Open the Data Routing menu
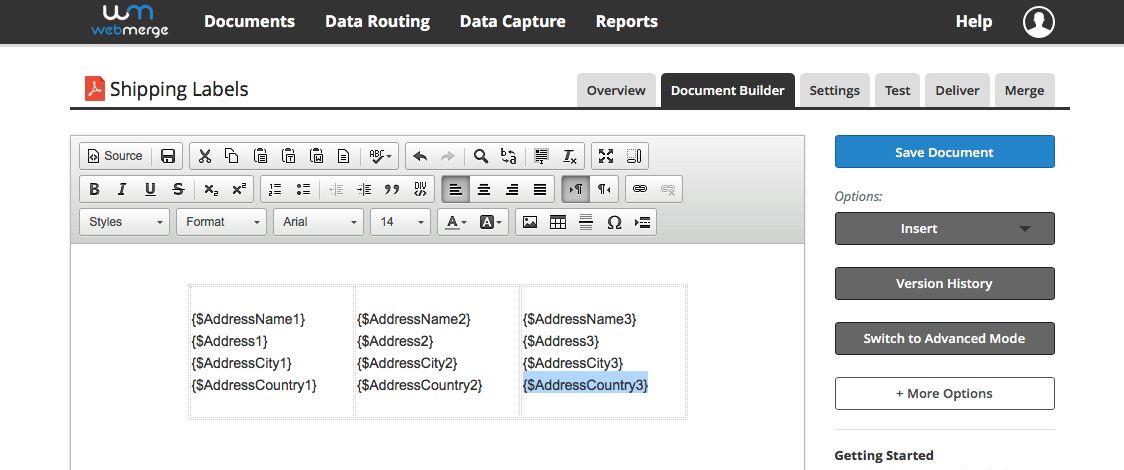Screen dimensions: 1124x470 point(377,21)
